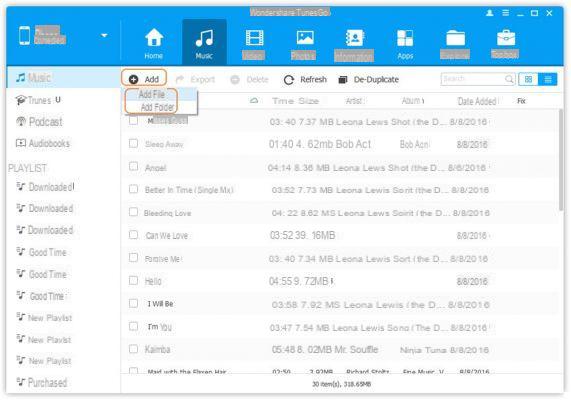Open the Home section
Viewport: 571px width, 400px height.
click(154, 44)
